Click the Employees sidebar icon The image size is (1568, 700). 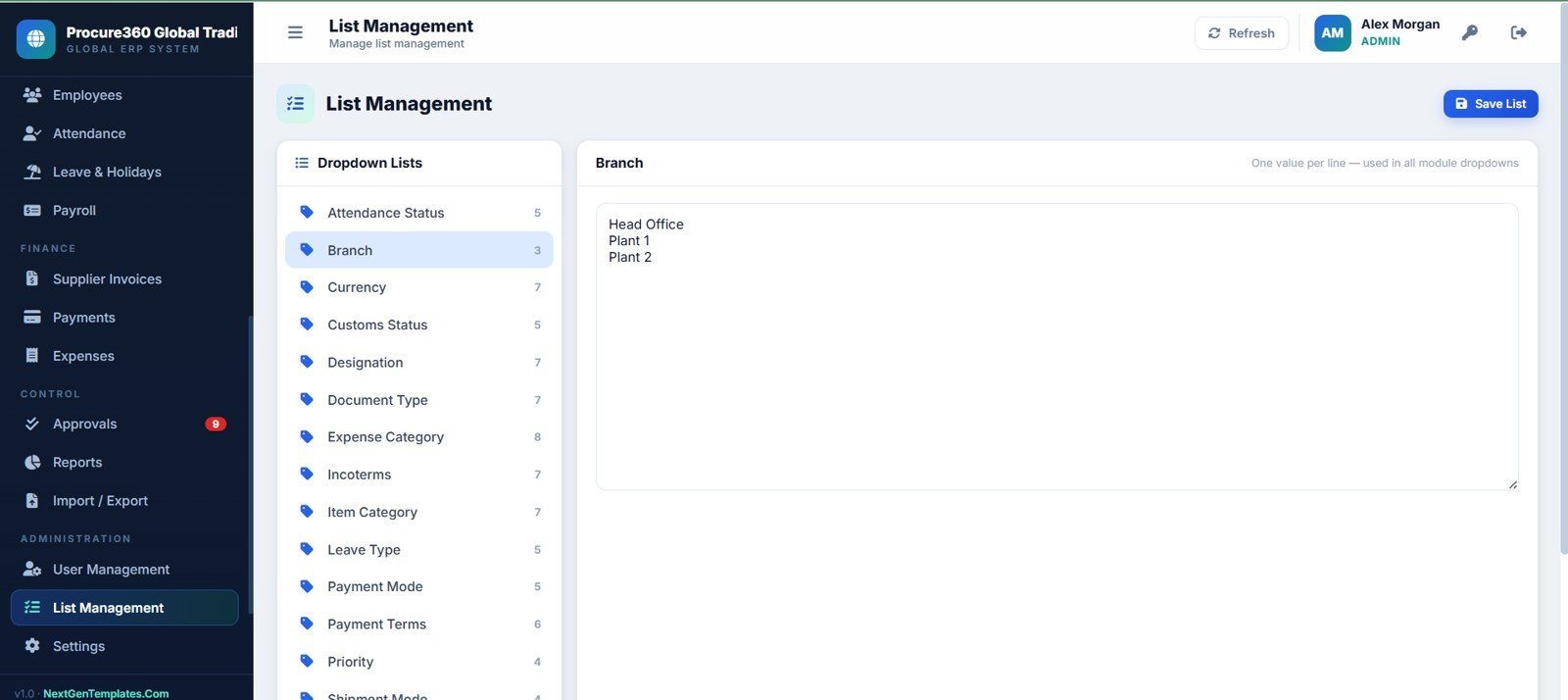tap(32, 95)
